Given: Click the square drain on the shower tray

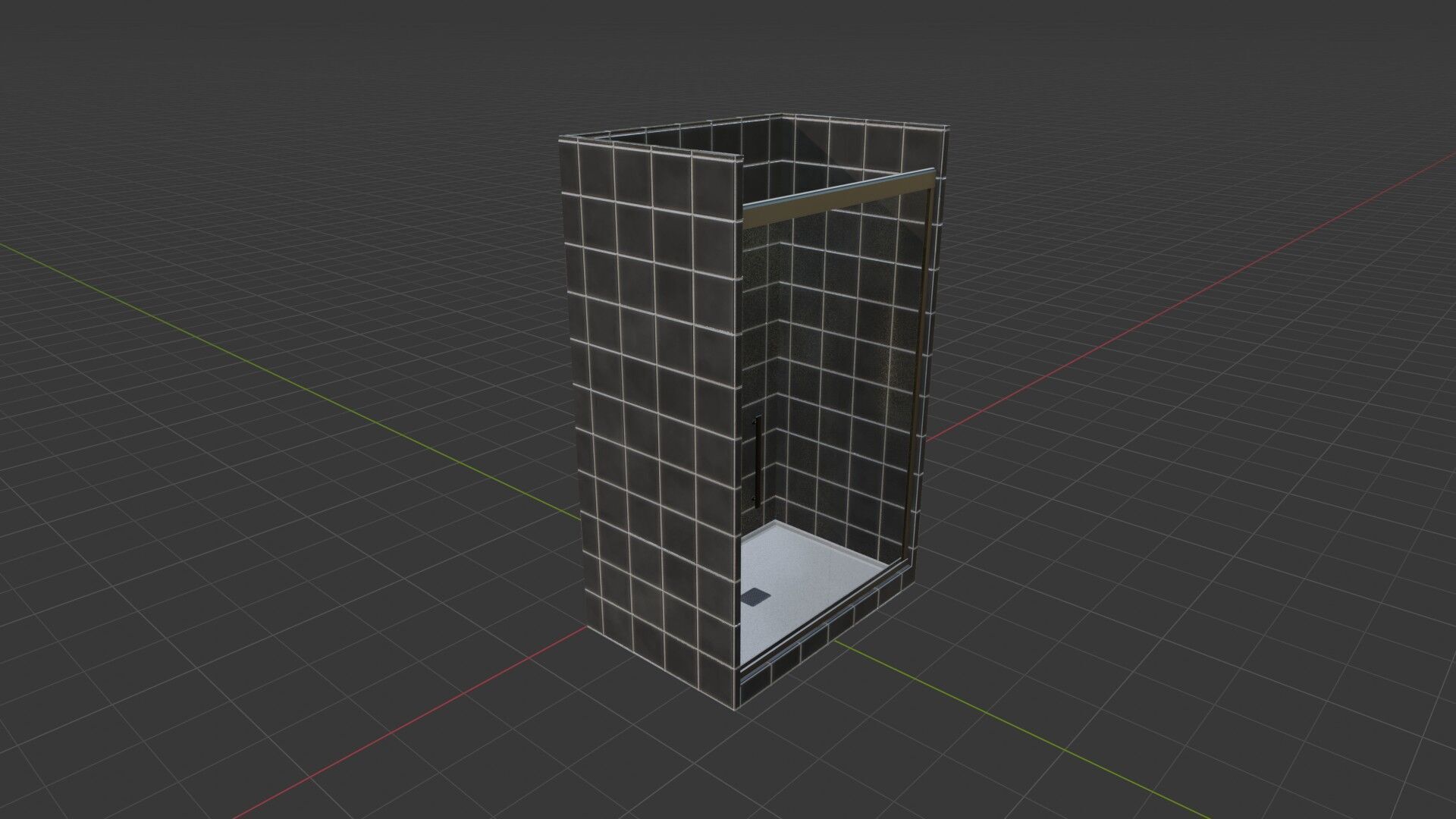Looking at the screenshot, I should click(755, 597).
